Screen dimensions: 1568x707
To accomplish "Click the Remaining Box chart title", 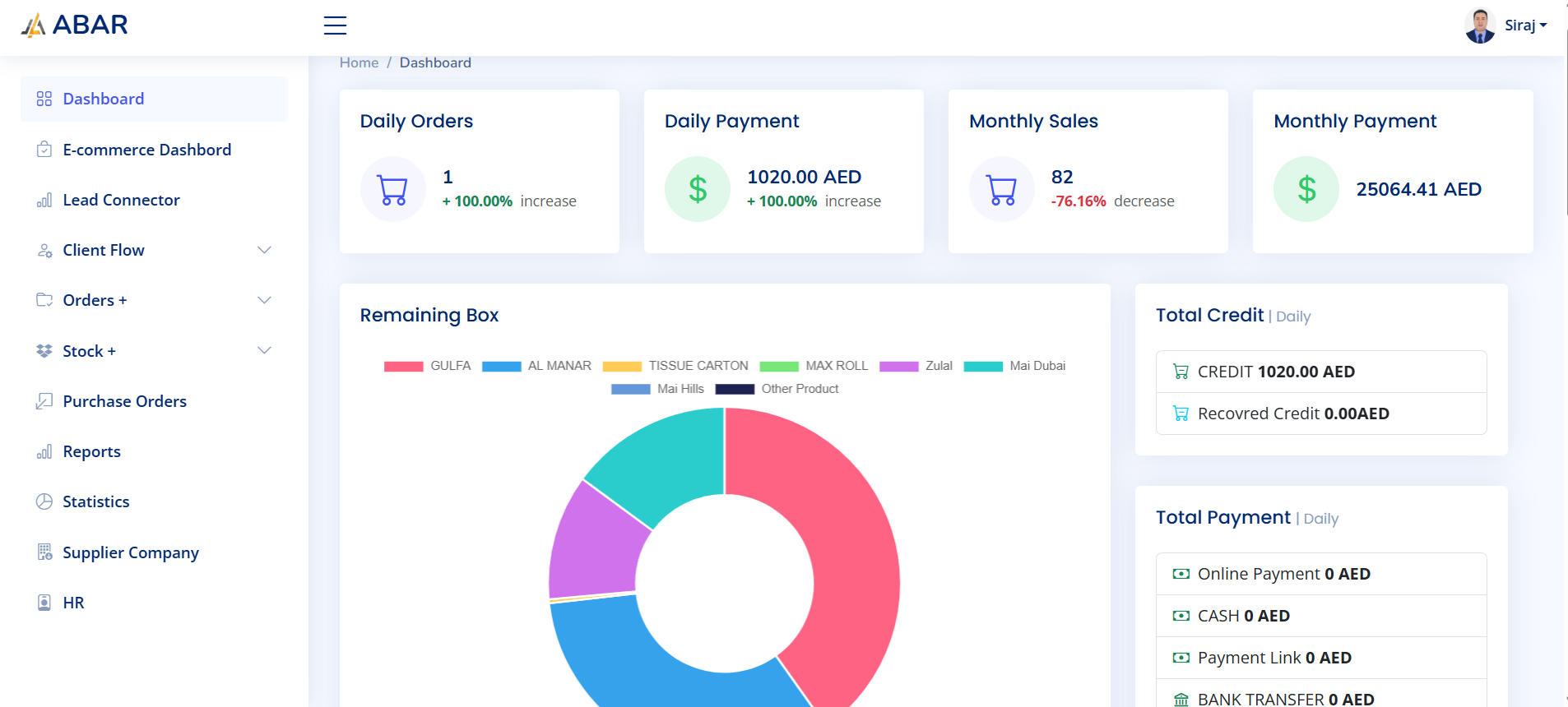I will coord(429,315).
